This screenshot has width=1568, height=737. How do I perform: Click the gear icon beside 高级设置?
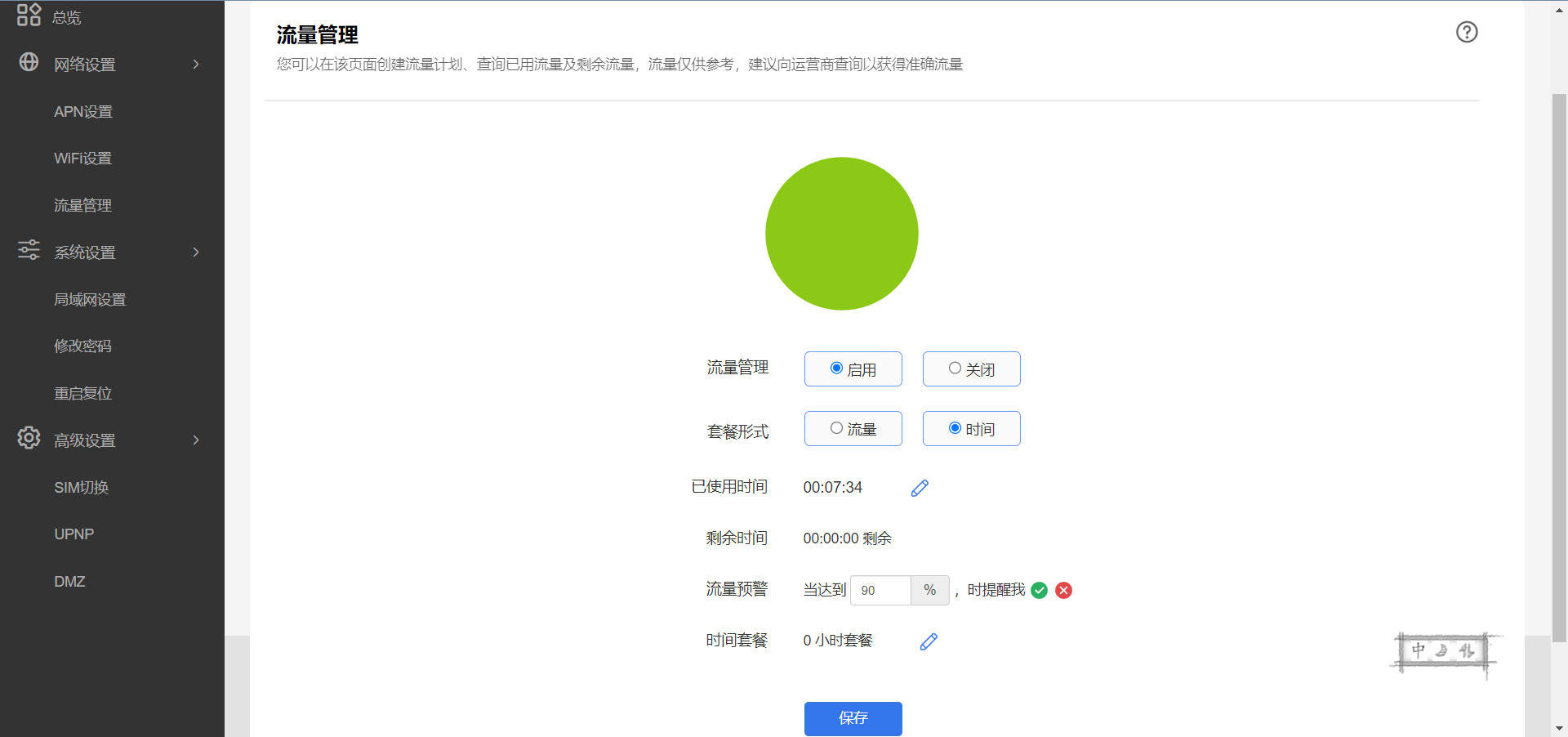pos(28,440)
